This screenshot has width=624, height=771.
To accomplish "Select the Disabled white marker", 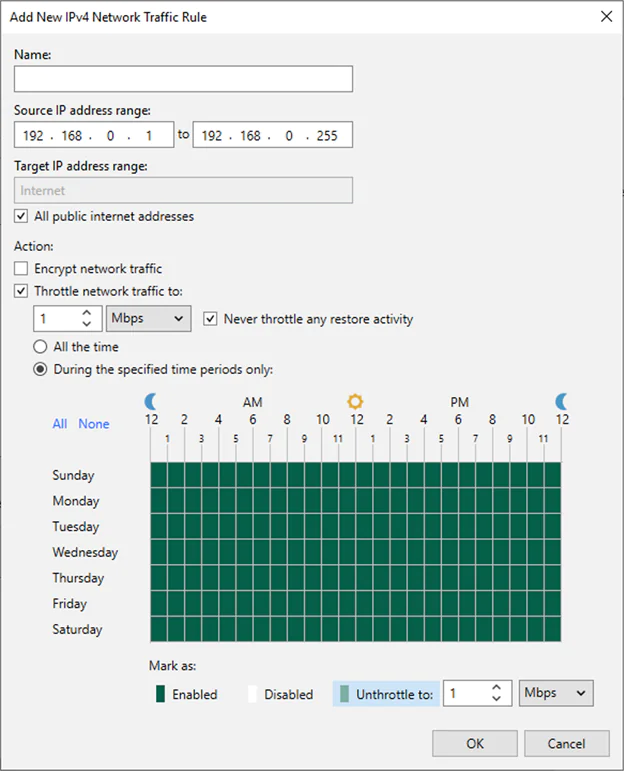I will 254,694.
